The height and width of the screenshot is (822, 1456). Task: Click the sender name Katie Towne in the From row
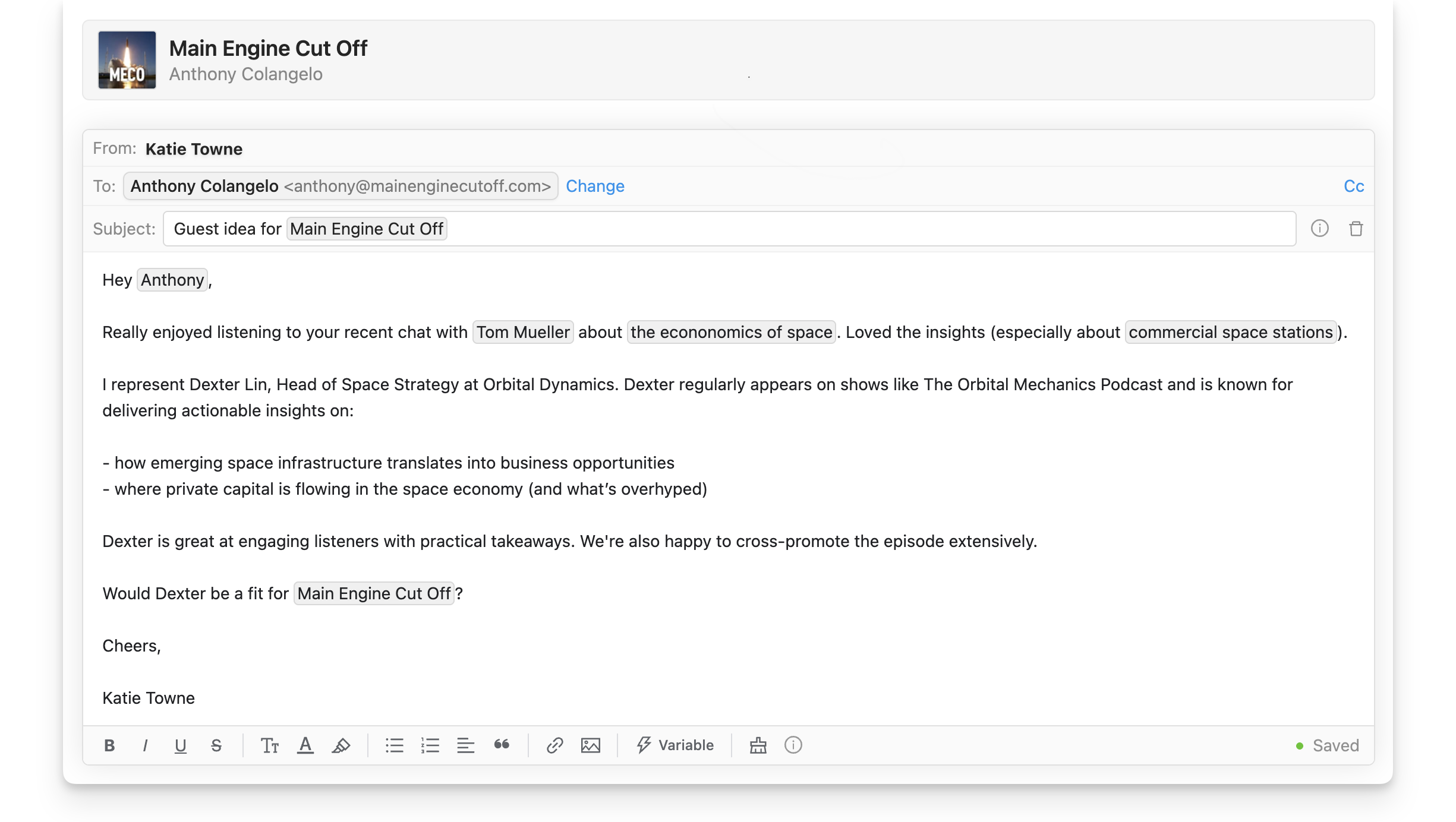click(194, 148)
